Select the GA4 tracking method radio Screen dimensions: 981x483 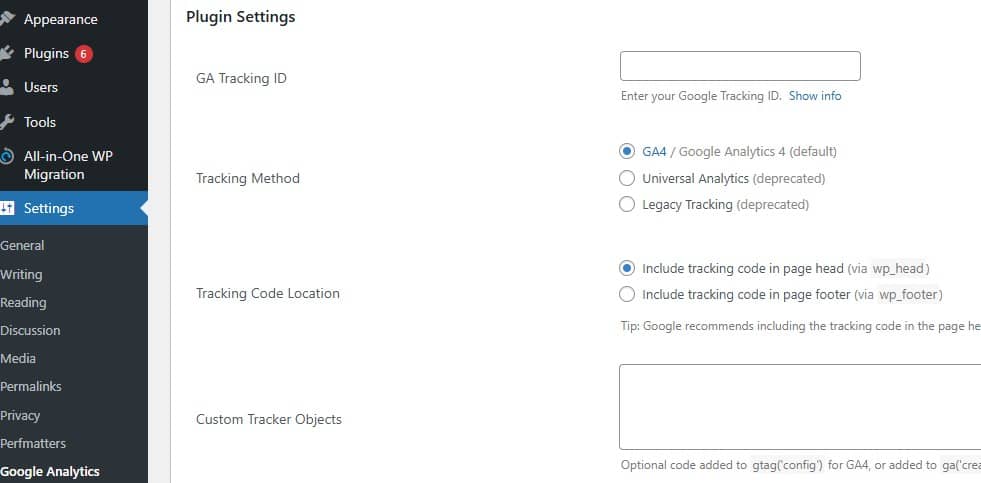pos(627,152)
